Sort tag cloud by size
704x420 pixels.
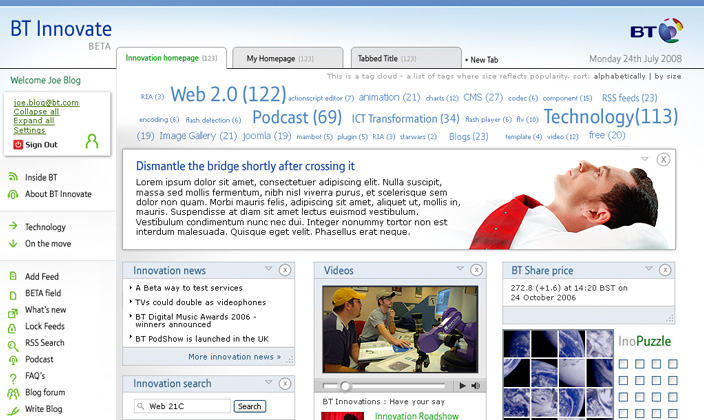coord(668,76)
